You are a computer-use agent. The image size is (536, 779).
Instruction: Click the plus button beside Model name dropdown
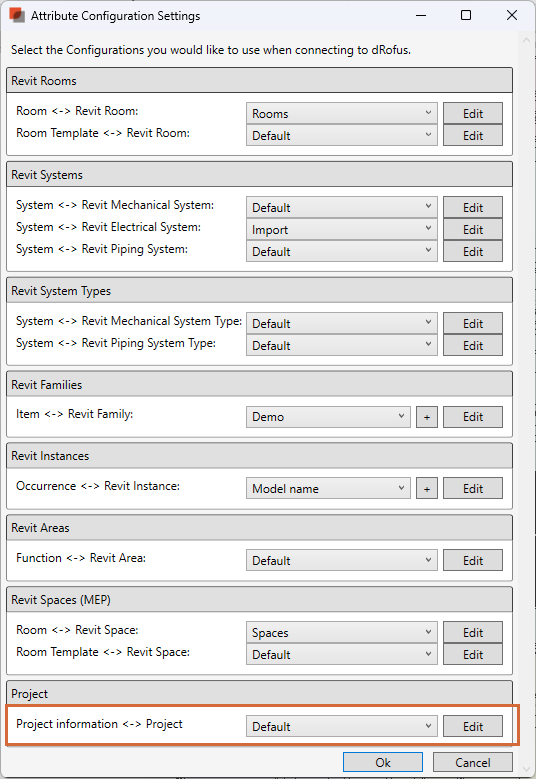pos(427,489)
